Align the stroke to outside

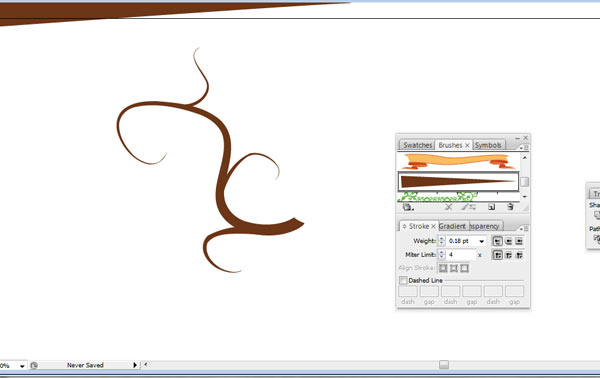[464, 268]
